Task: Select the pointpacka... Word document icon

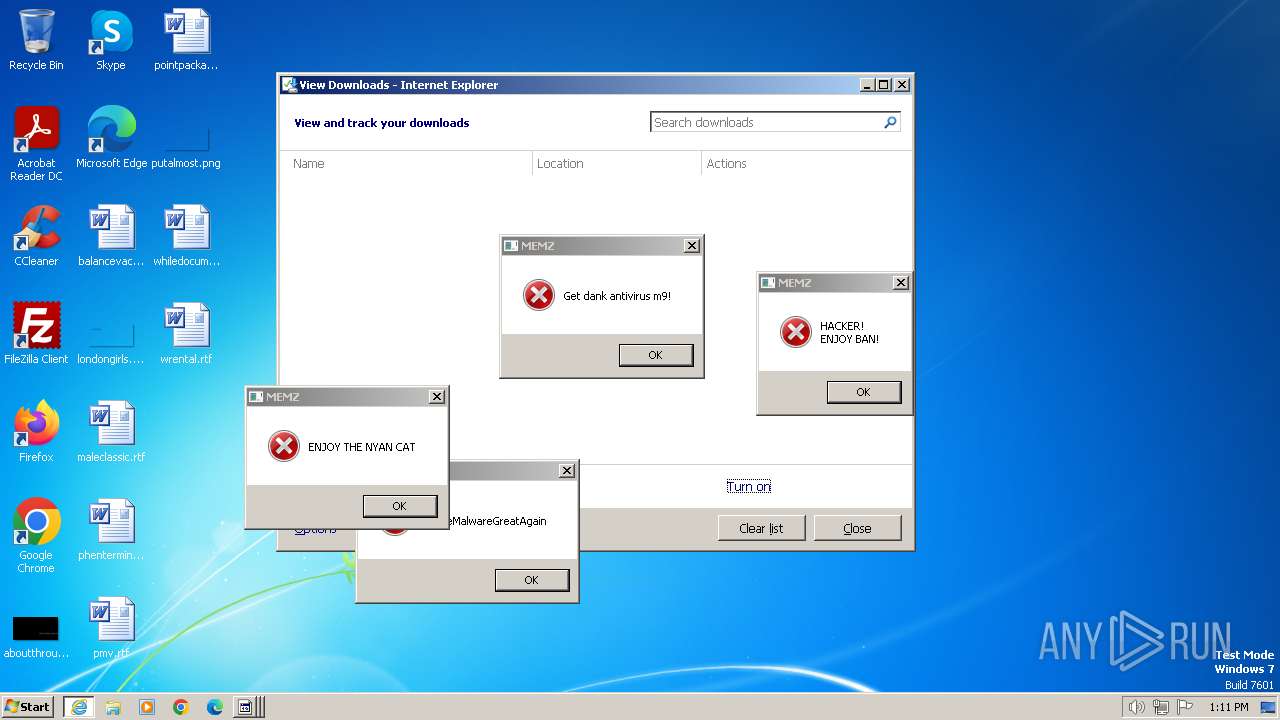Action: (x=186, y=40)
